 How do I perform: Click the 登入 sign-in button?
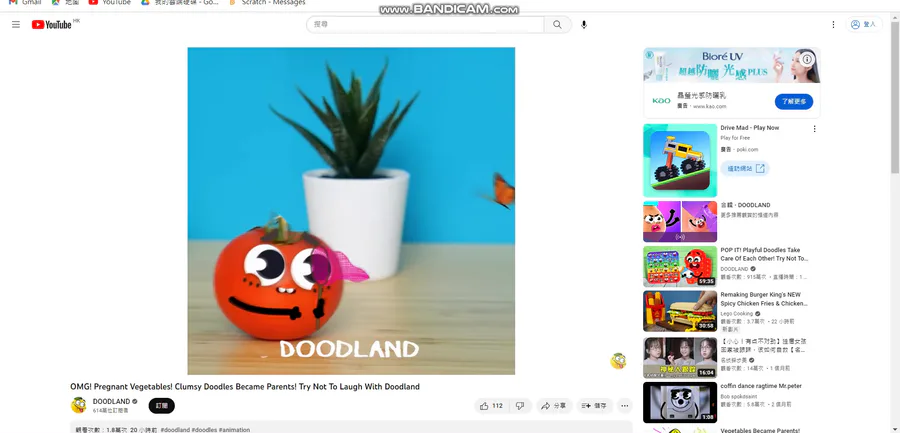pos(863,25)
